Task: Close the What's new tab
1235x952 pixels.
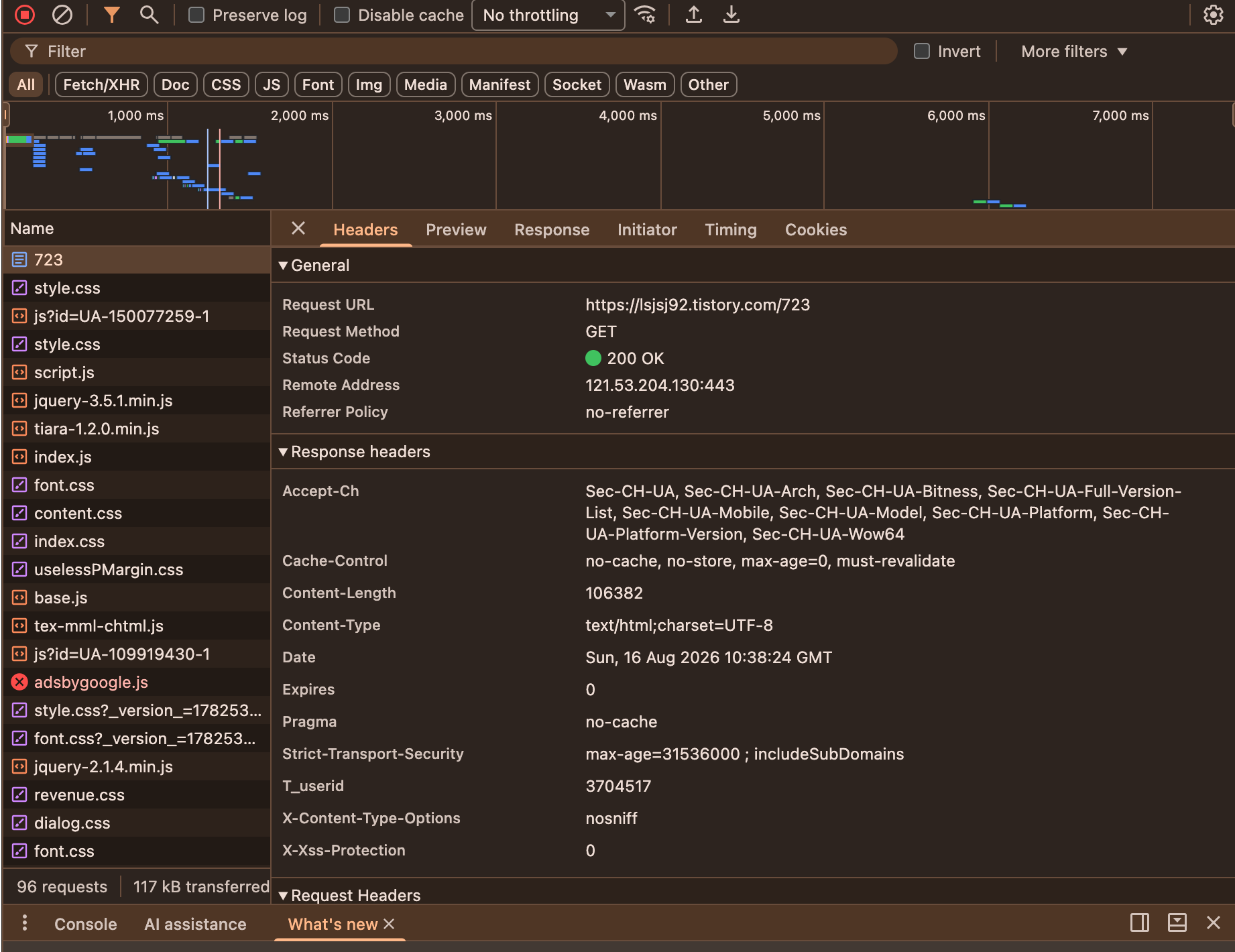Action: tap(389, 924)
